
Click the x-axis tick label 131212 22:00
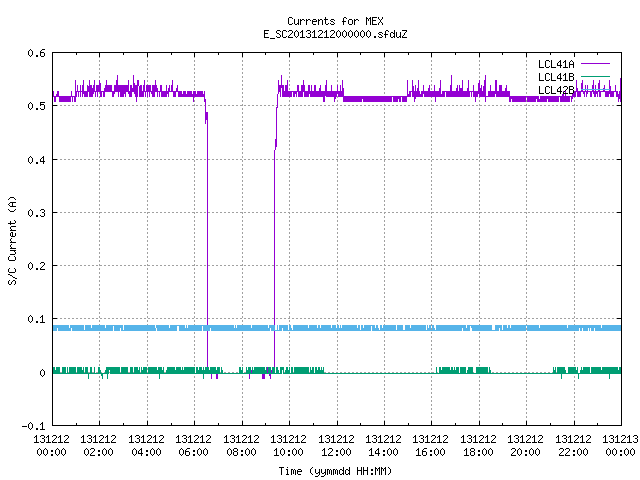click(x=573, y=446)
